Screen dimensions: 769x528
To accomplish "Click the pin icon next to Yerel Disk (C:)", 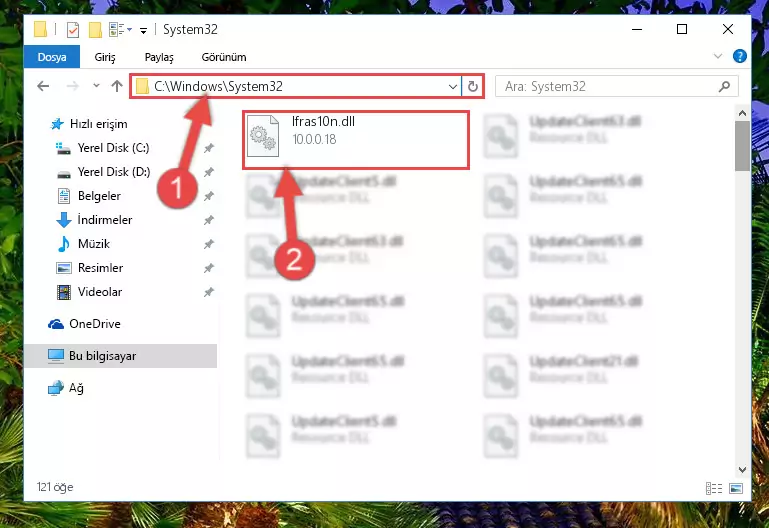I will (209, 148).
